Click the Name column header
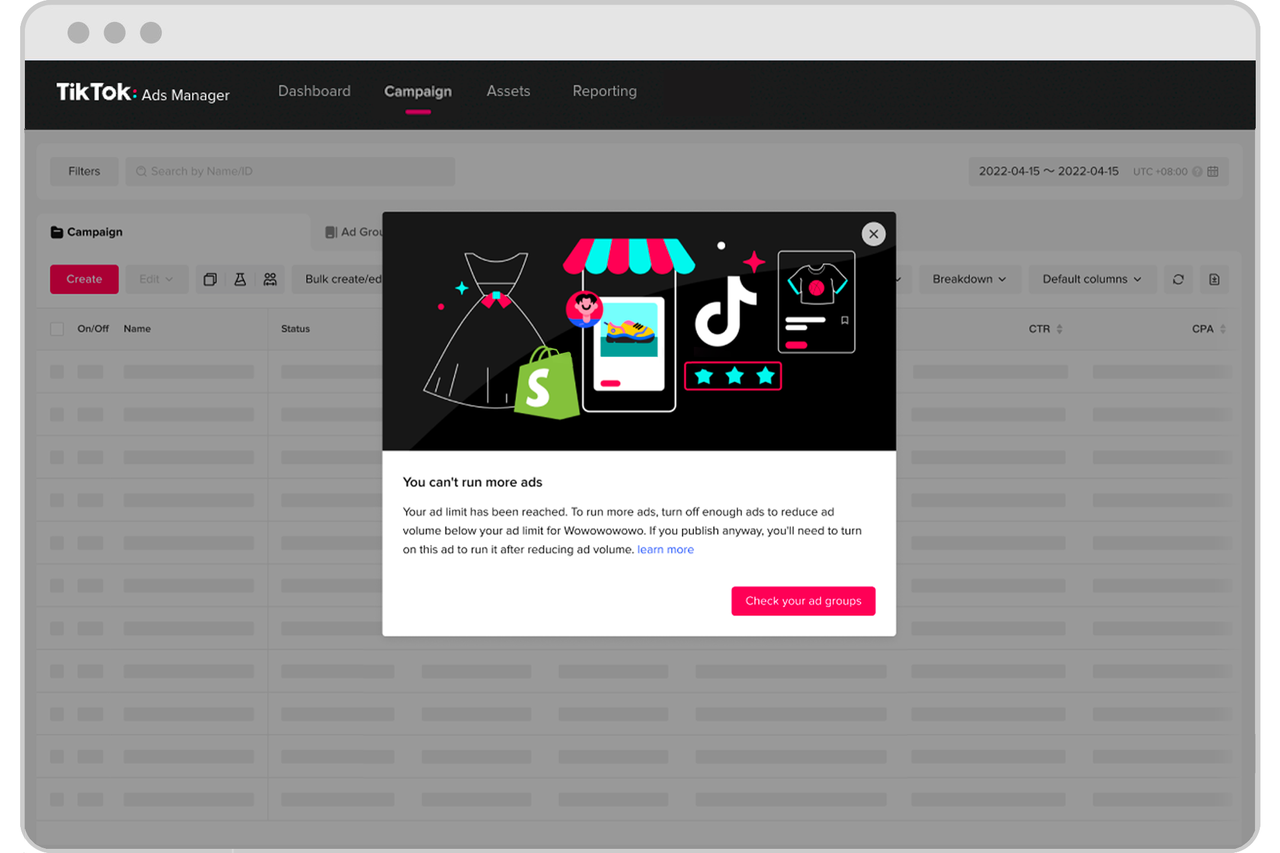Image resolution: width=1280 pixels, height=853 pixels. coord(137,329)
